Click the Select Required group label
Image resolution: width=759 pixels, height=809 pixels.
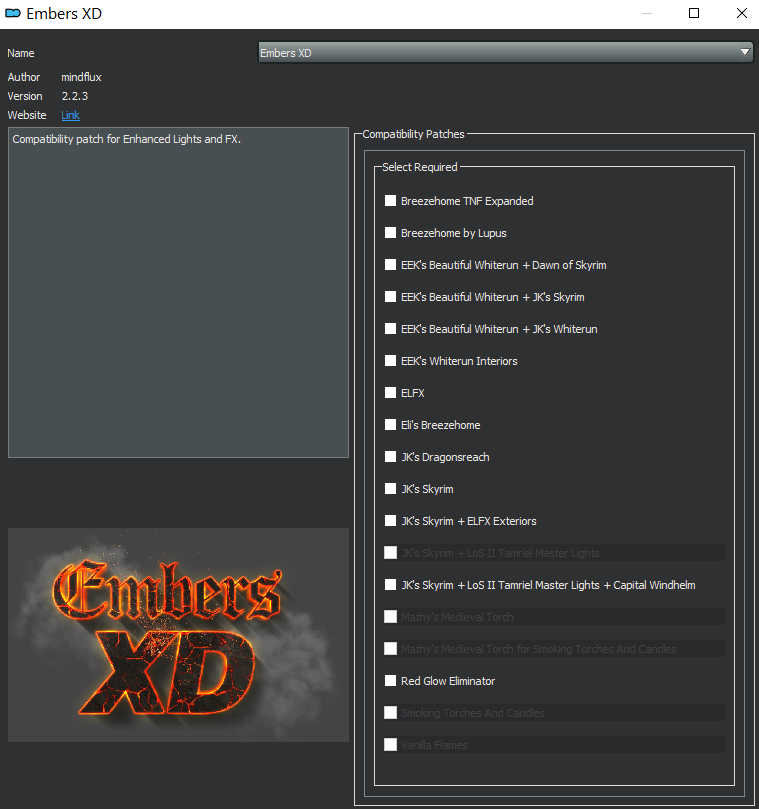pyautogui.click(x=419, y=167)
